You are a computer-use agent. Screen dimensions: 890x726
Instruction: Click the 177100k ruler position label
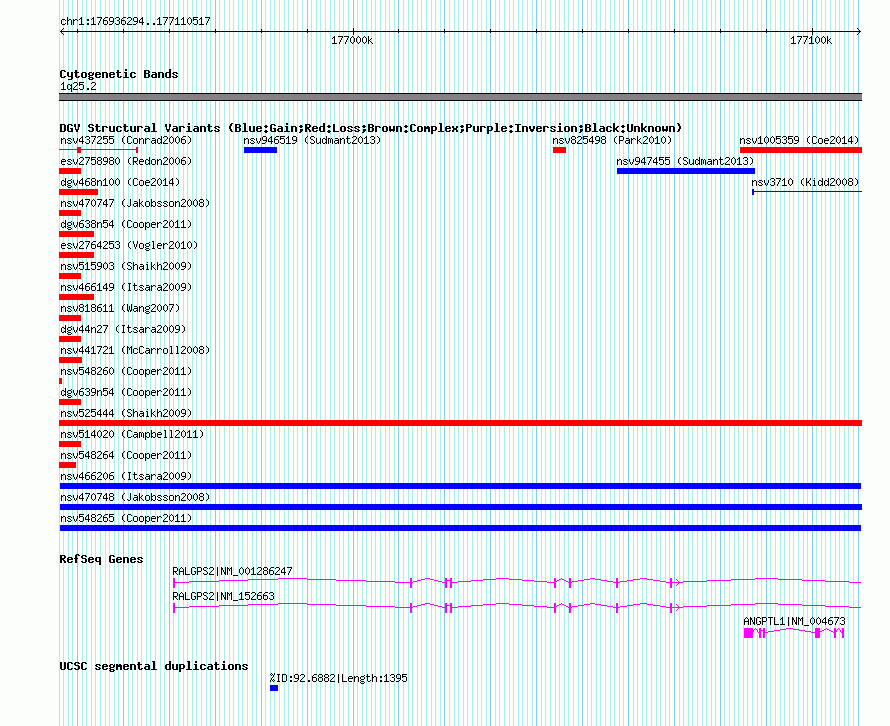pos(811,40)
